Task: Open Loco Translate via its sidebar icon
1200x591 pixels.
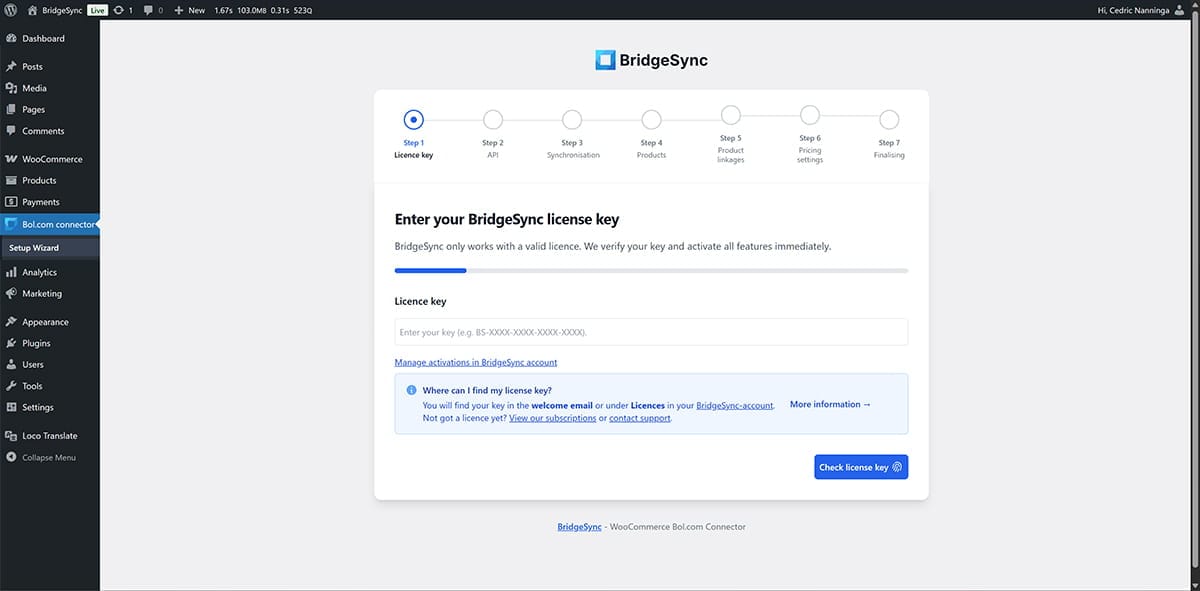Action: 14,435
